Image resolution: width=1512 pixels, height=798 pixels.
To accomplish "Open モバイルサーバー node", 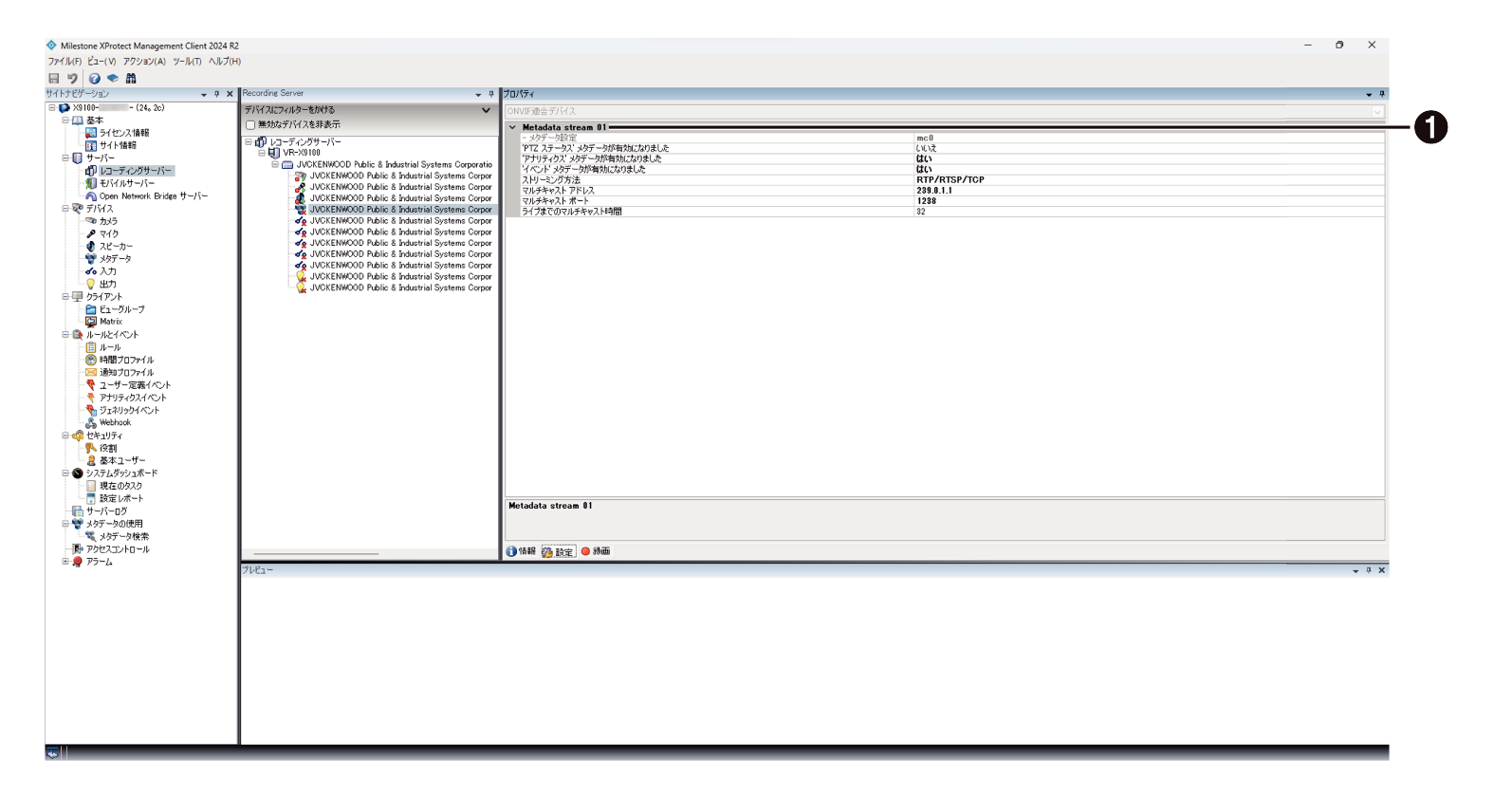I will [x=127, y=183].
